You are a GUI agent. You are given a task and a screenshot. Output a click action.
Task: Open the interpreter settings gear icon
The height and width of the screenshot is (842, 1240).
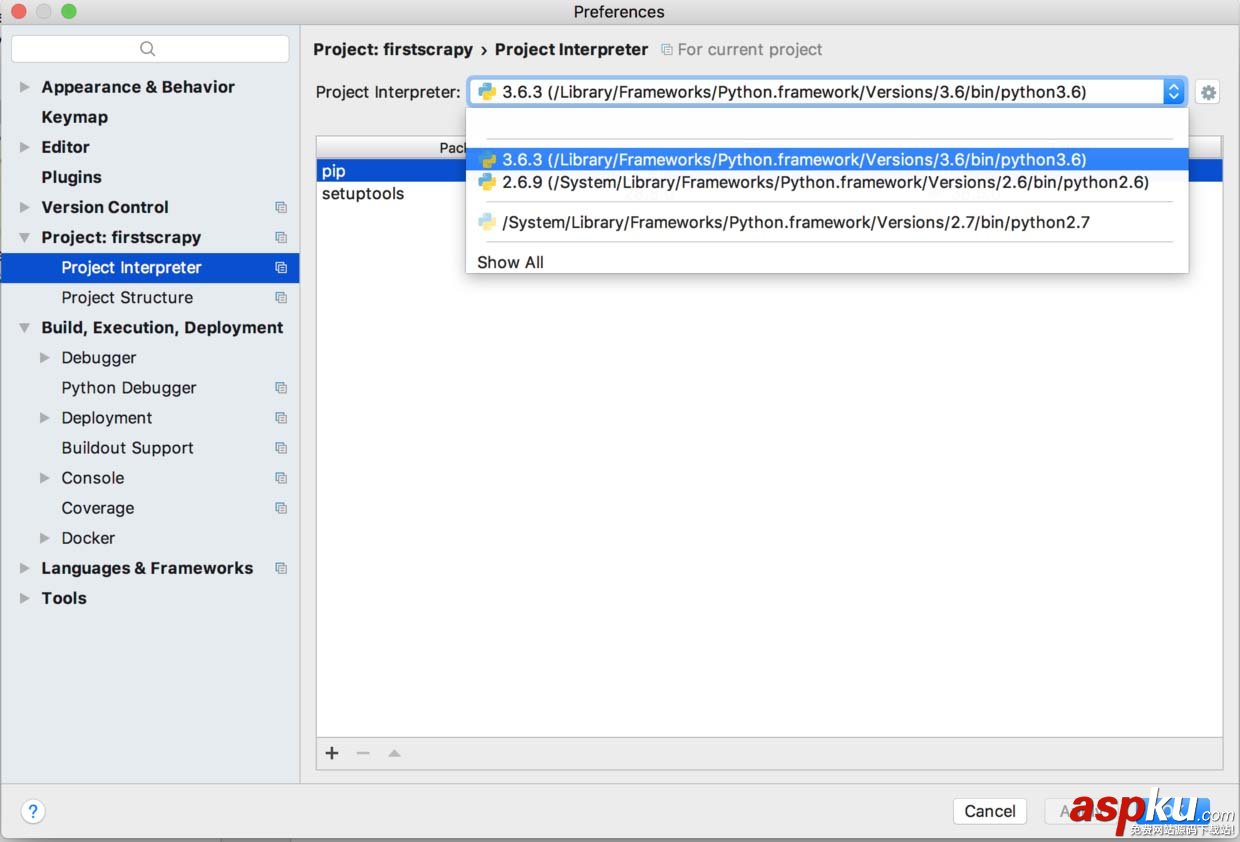(1208, 92)
